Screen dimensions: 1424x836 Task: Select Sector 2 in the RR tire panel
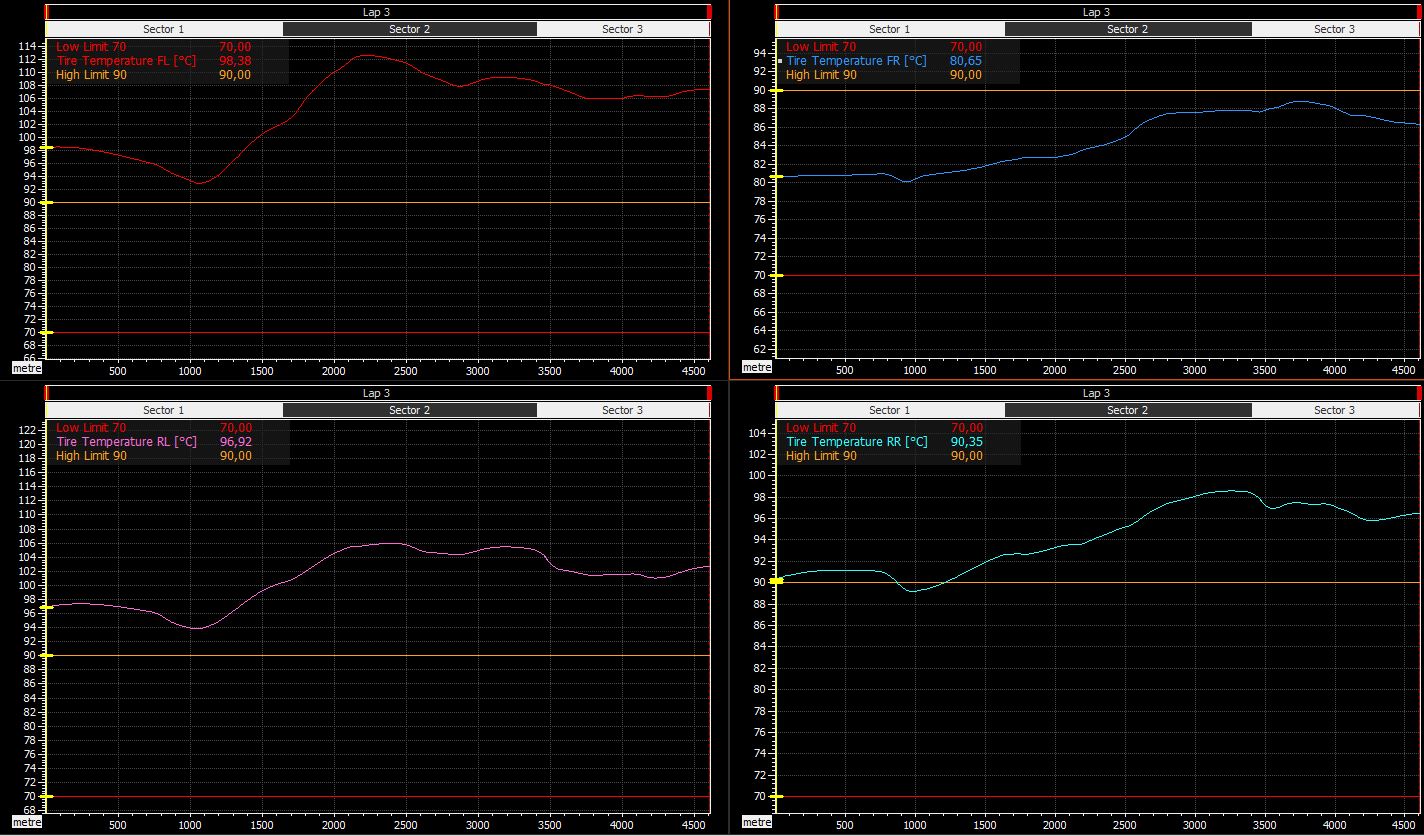(x=1128, y=410)
